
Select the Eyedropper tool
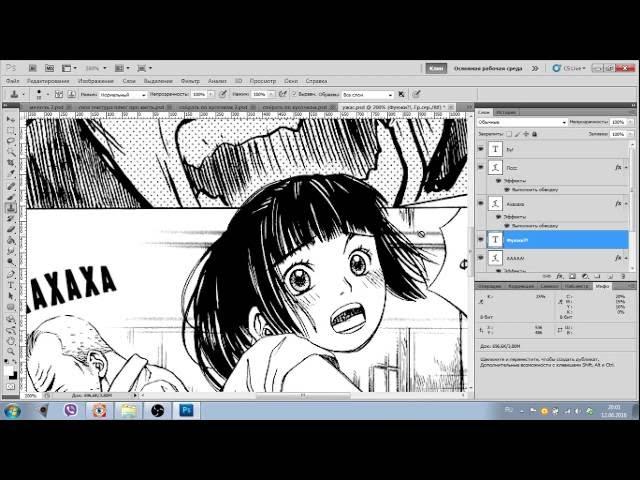11,173
